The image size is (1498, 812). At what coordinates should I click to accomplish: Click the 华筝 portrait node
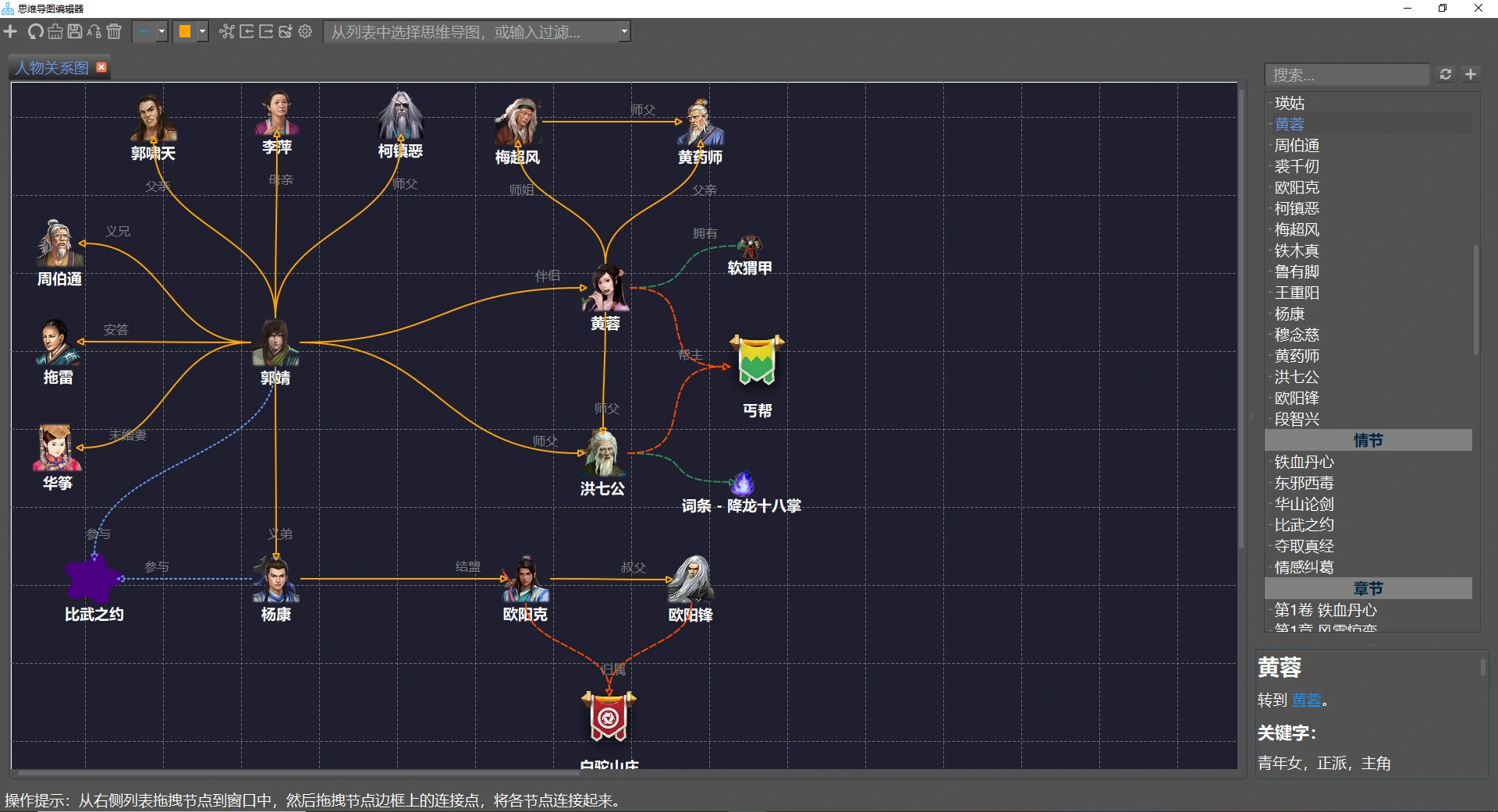click(x=57, y=448)
